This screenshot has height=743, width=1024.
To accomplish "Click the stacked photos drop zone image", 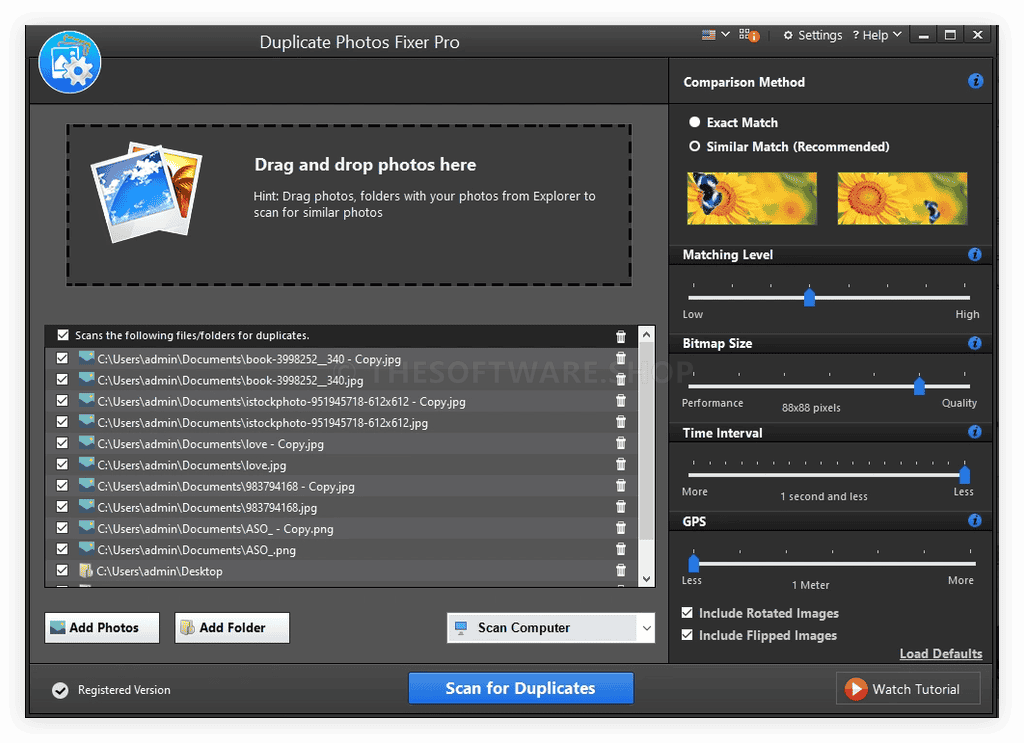I will [x=146, y=191].
